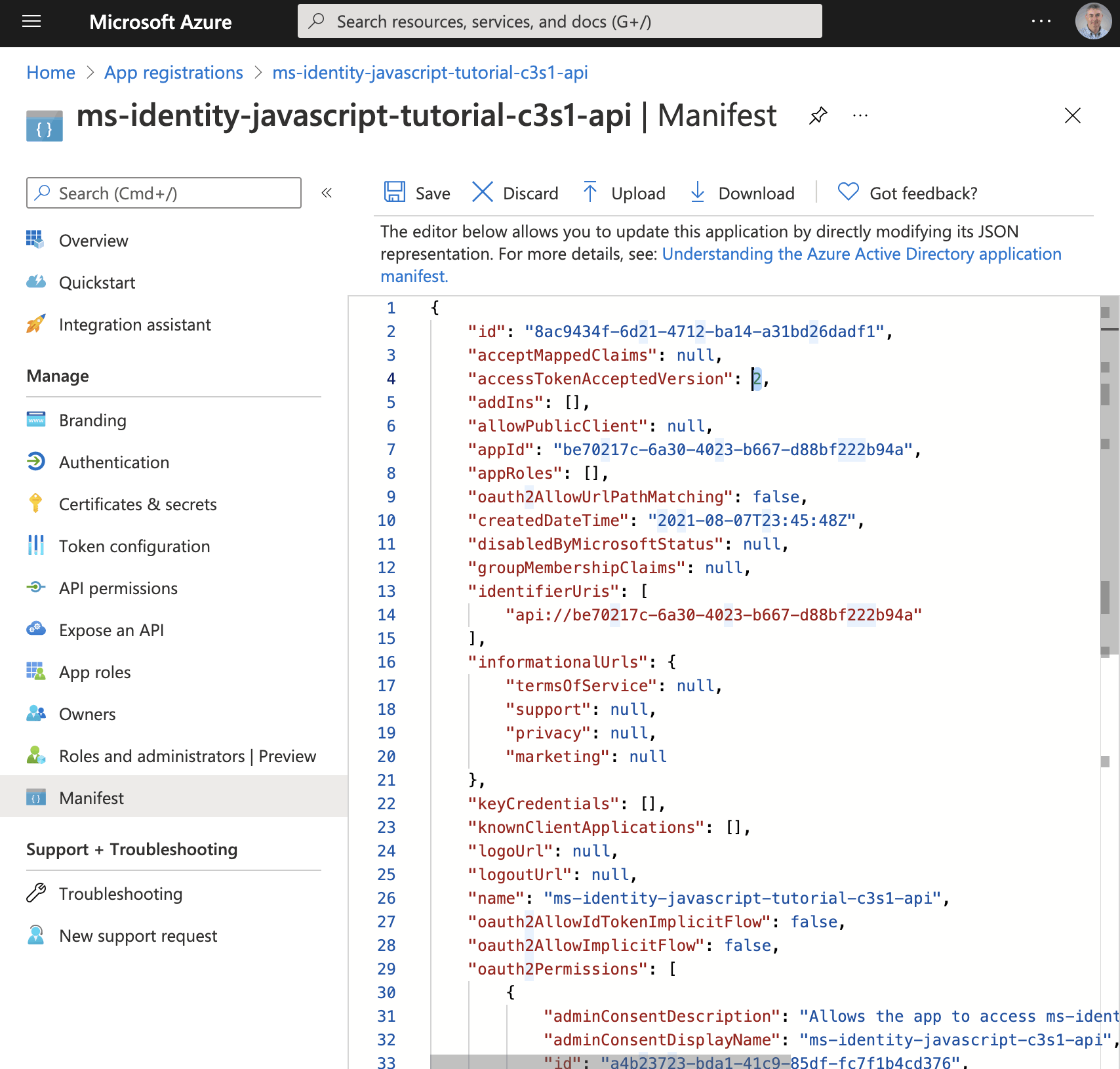The image size is (1120, 1069).
Task: Navigate to App registrations breadcrumb
Action: click(174, 72)
